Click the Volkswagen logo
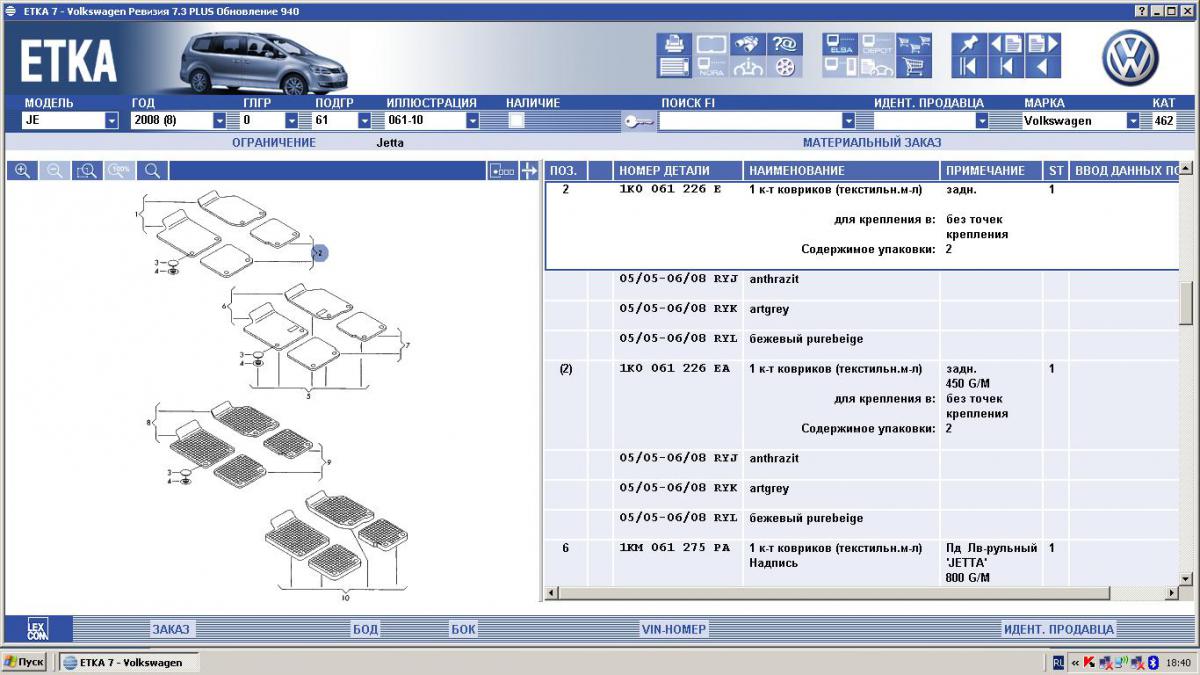1200x675 pixels. [x=1130, y=57]
